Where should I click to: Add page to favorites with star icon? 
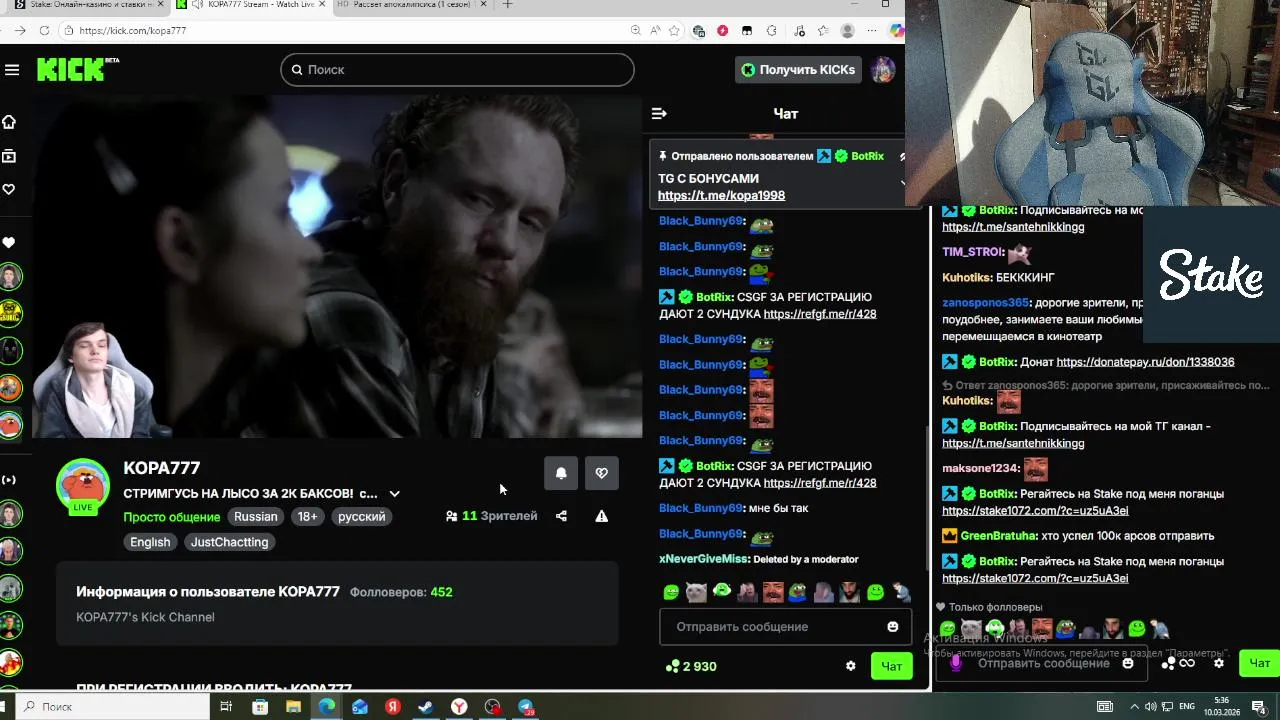[675, 30]
